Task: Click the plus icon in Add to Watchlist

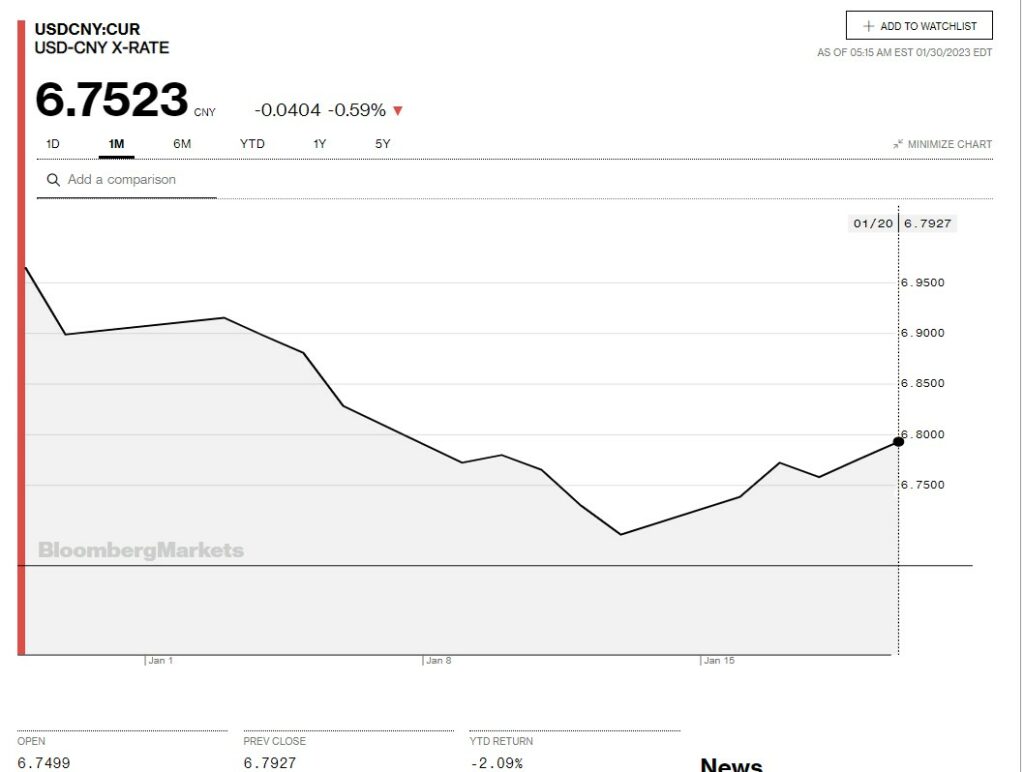Action: click(868, 26)
